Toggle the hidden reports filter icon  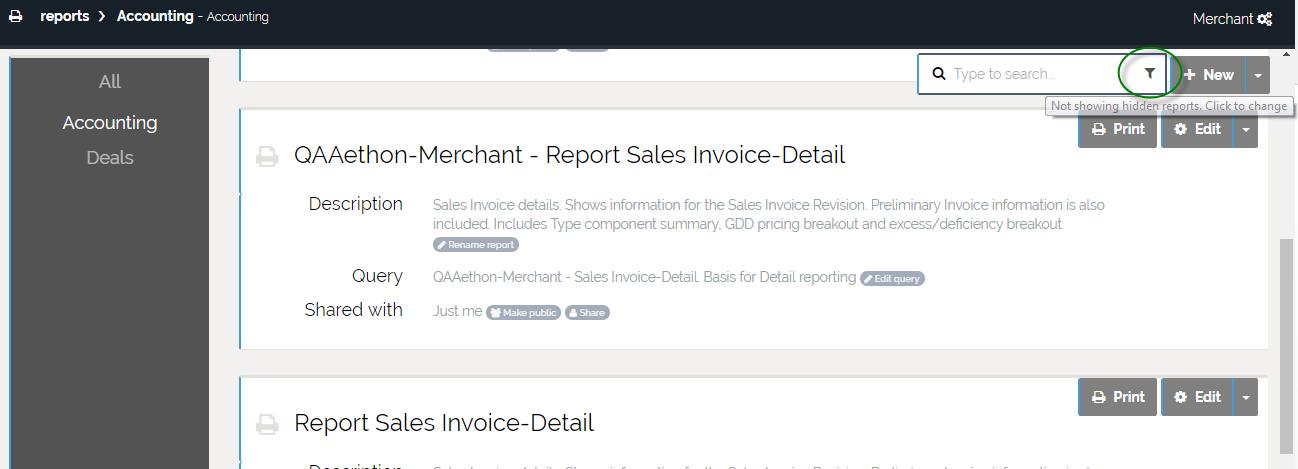pyautogui.click(x=1149, y=74)
